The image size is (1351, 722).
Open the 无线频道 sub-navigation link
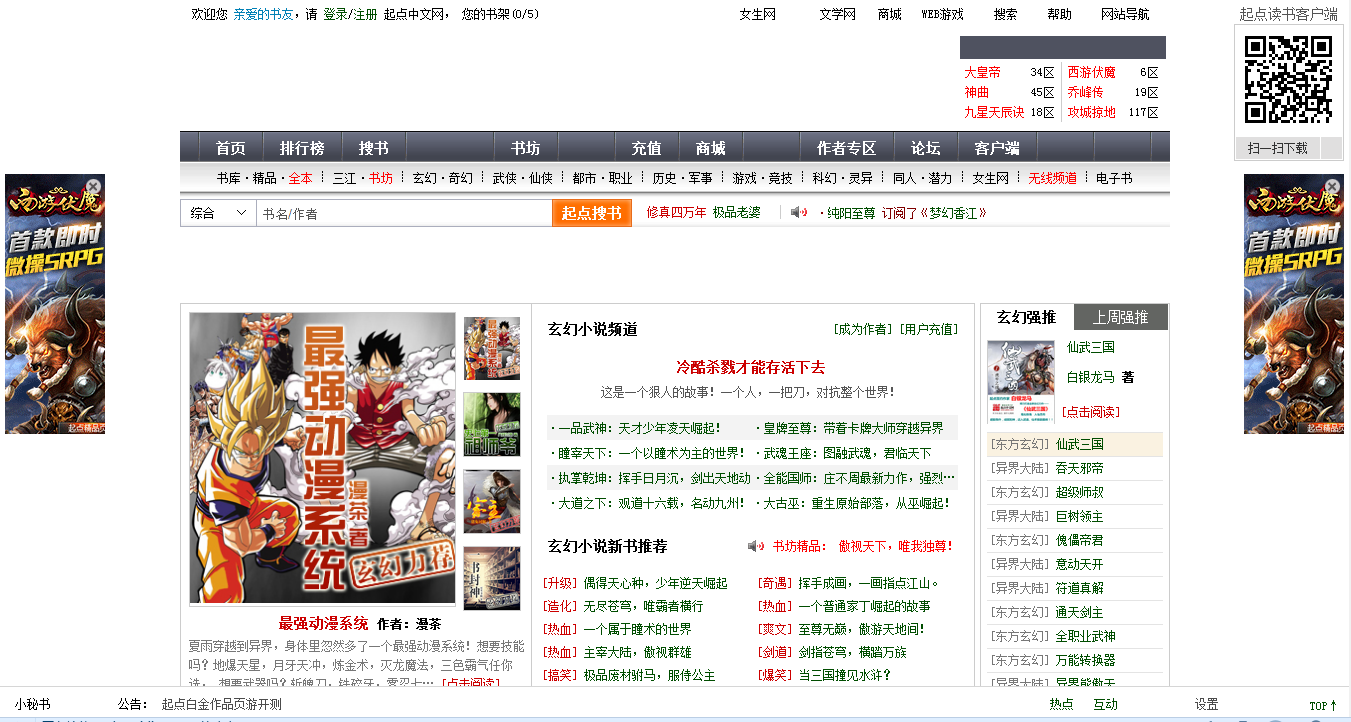pyautogui.click(x=1053, y=178)
